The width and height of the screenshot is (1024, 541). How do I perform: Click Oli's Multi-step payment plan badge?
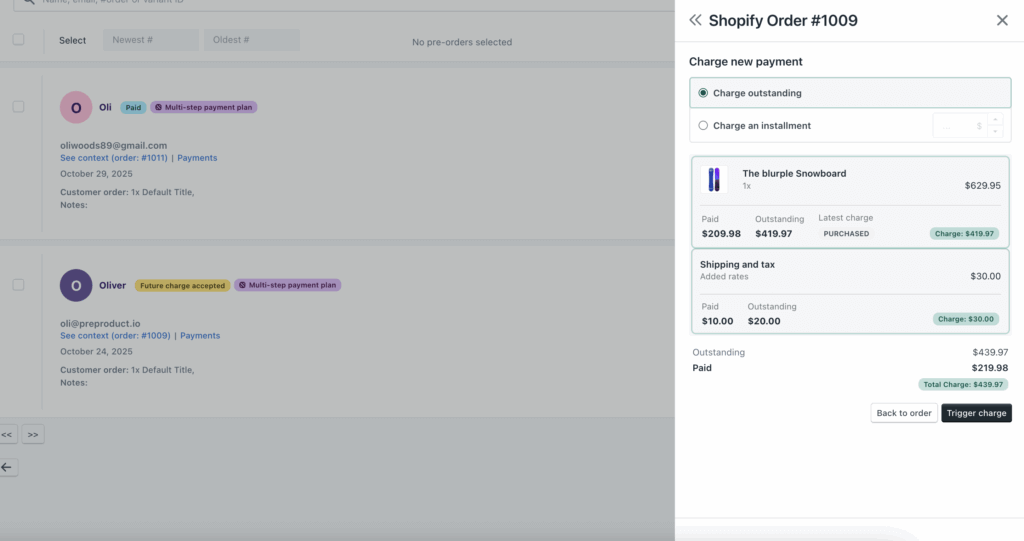[204, 107]
